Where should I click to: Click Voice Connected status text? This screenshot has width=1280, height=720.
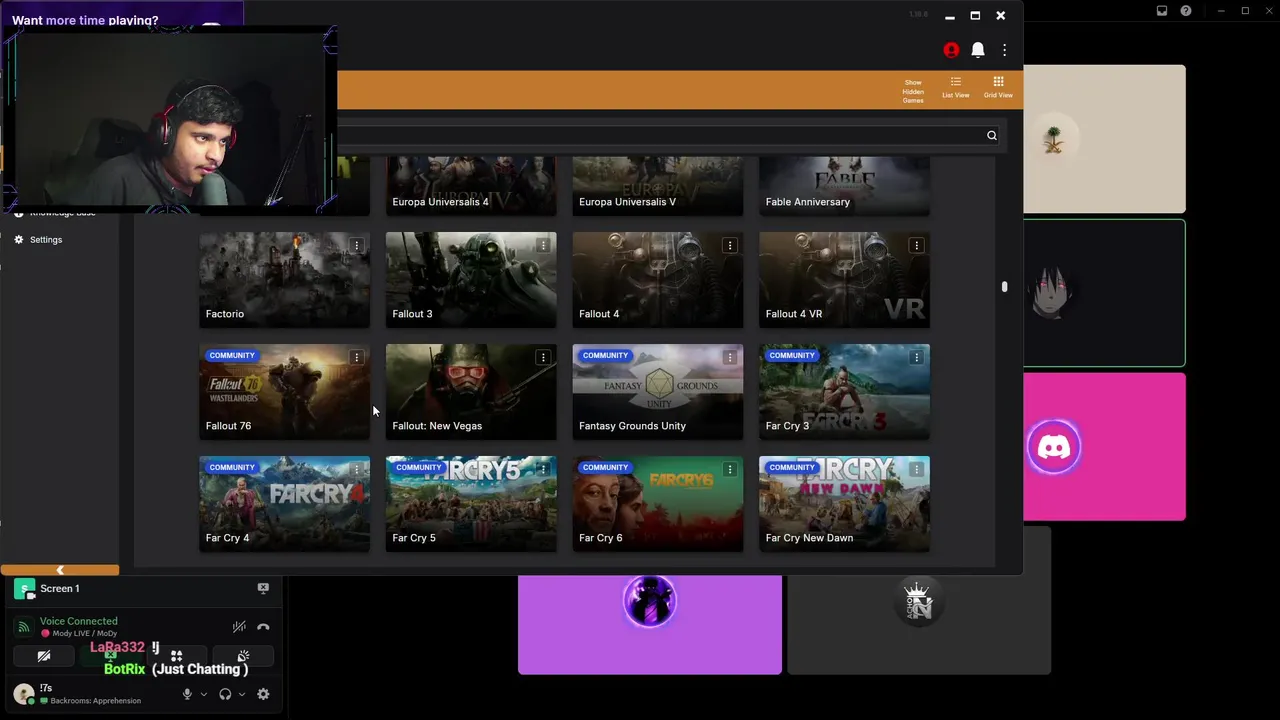[x=78, y=621]
